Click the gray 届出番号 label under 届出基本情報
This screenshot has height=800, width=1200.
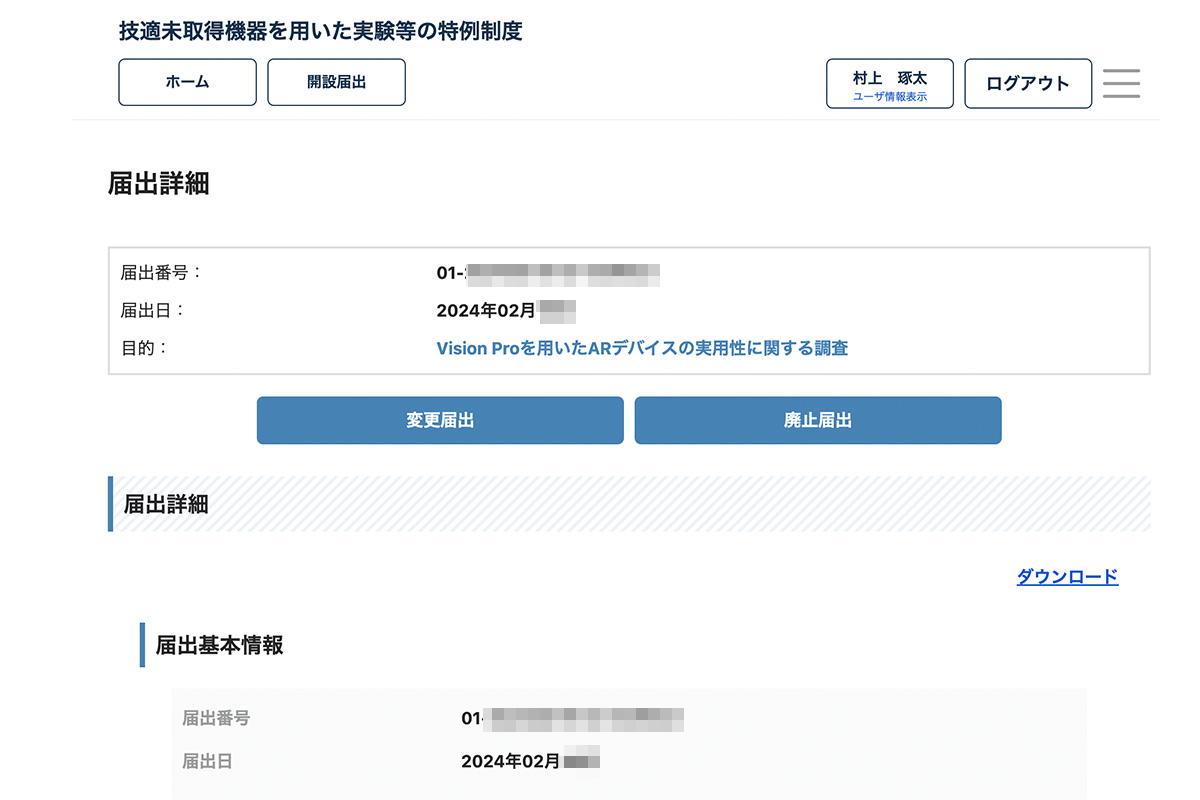coord(216,718)
